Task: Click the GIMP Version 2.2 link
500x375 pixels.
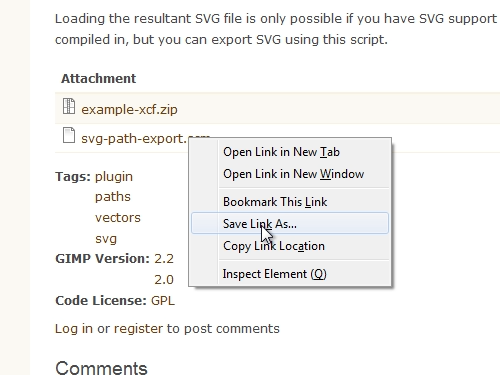Action: coord(164,259)
